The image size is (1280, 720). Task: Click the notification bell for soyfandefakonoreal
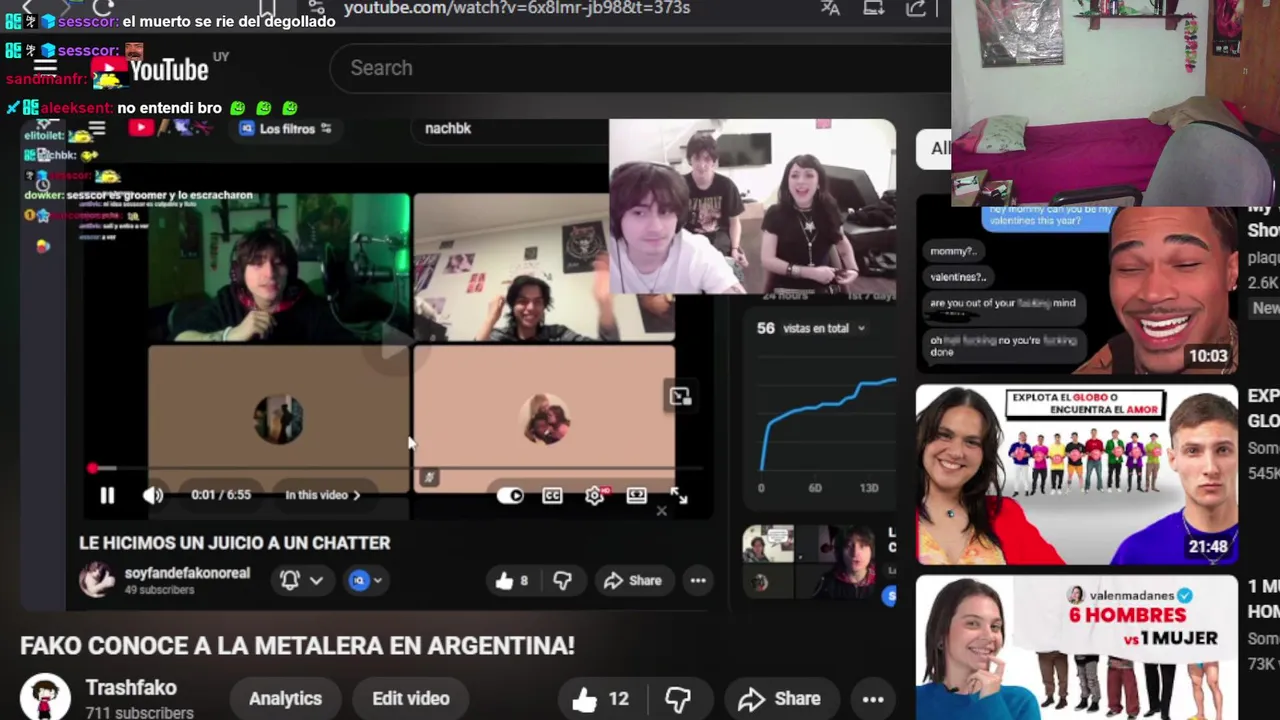(x=289, y=580)
